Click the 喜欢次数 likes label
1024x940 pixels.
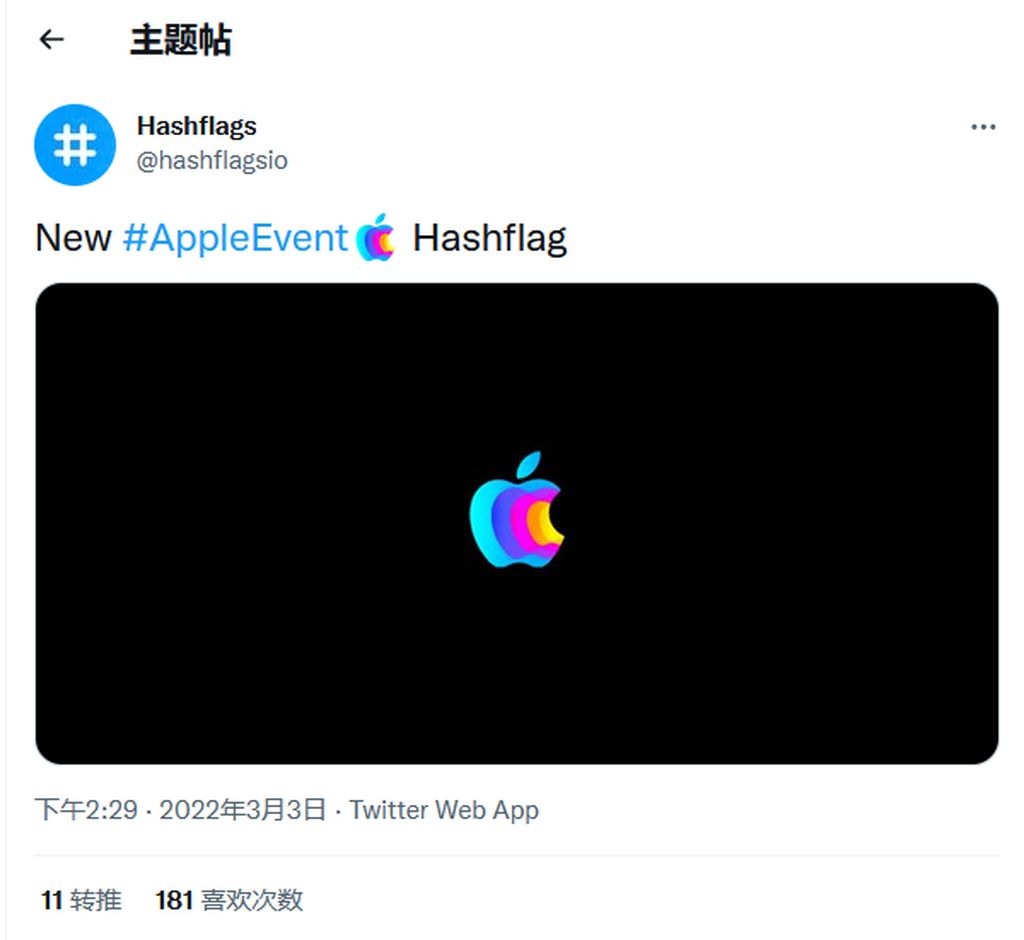click(252, 900)
